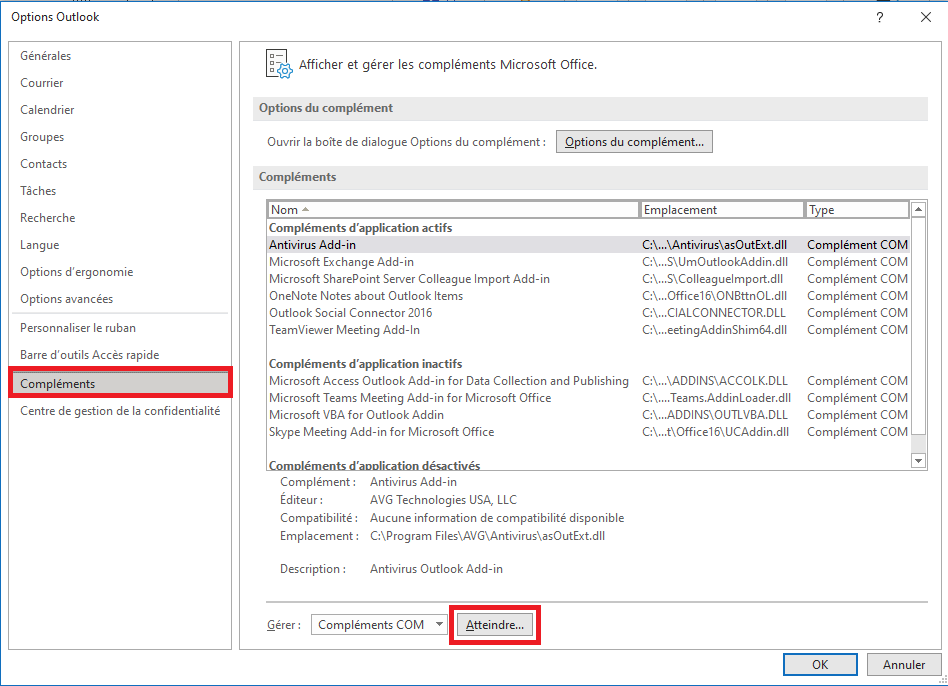
Task: Select Skype Meeting Add-in for Microsoft Office
Action: pos(588,432)
